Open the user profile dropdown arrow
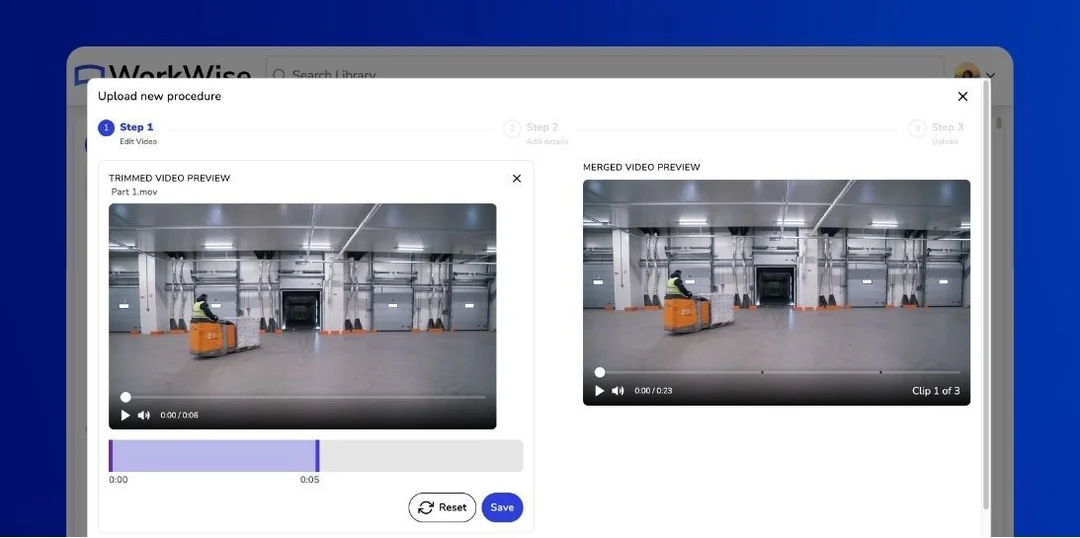This screenshot has width=1080, height=538. [x=990, y=76]
